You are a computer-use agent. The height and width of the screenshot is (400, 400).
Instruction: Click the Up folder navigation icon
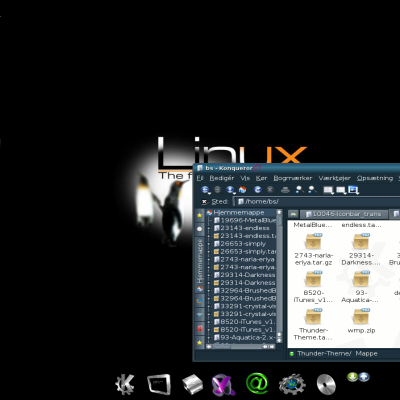(230, 190)
